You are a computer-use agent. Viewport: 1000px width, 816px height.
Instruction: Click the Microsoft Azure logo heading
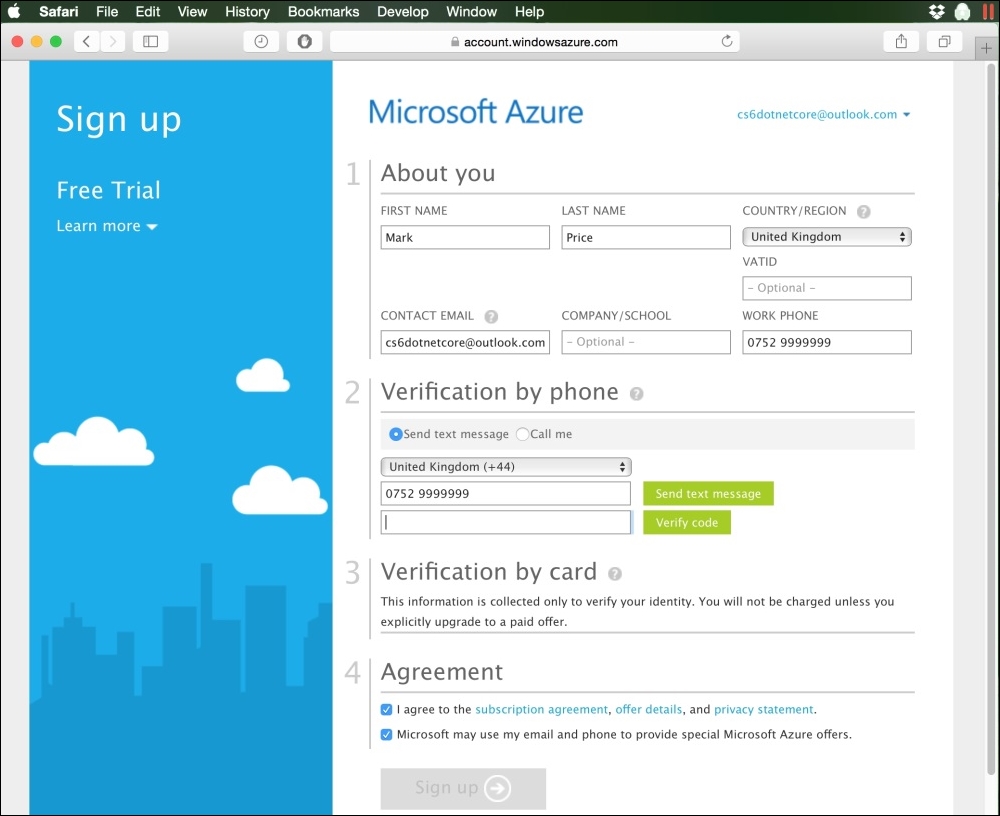(x=476, y=112)
